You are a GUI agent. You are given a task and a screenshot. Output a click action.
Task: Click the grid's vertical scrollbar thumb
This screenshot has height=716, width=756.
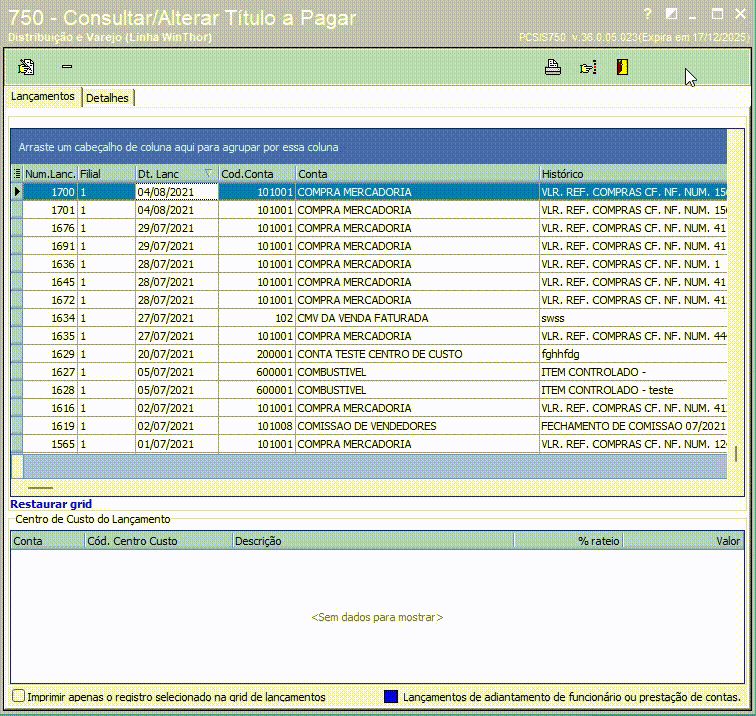point(735,452)
